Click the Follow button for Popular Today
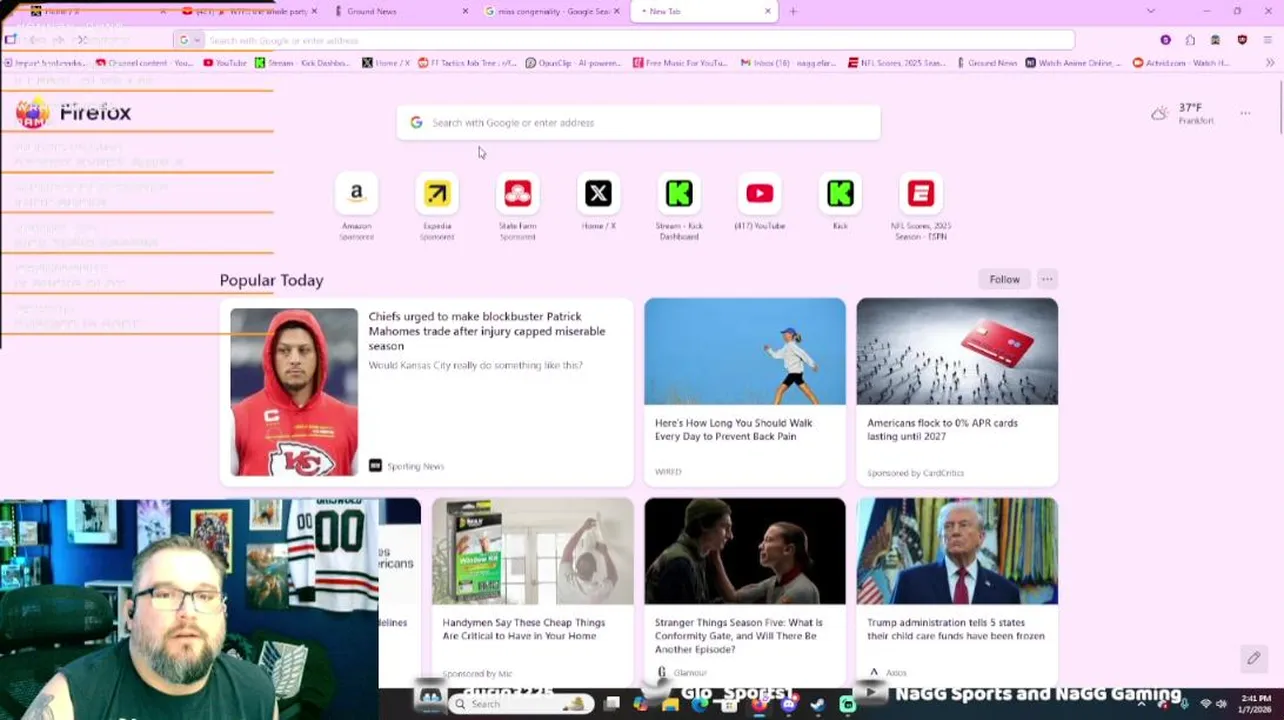 click(1004, 279)
